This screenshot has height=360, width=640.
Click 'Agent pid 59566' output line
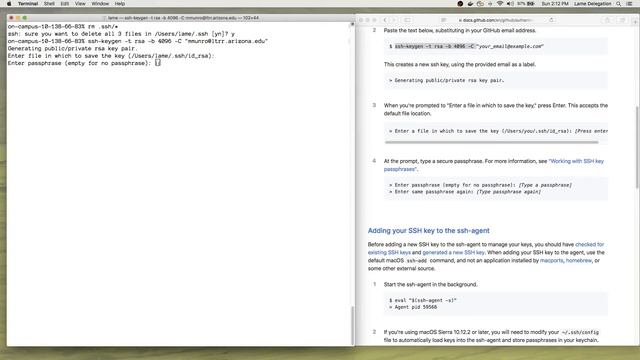(413, 307)
